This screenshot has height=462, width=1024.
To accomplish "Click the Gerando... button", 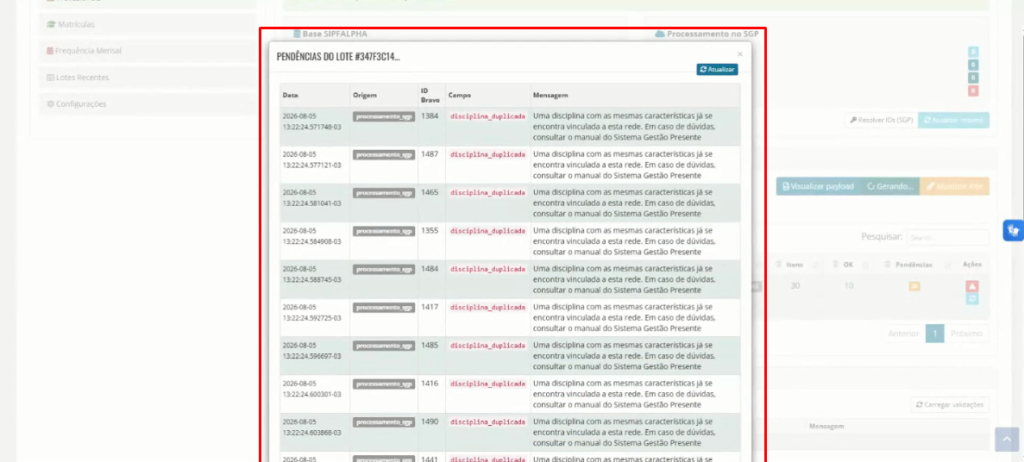I will click(890, 186).
